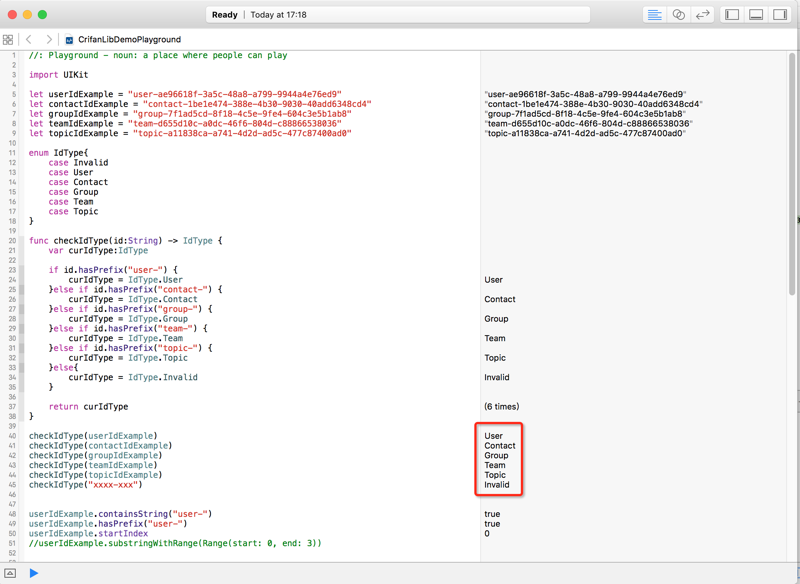This screenshot has width=800, height=584.
Task: Click the green zoom window button
Action: [43, 15]
